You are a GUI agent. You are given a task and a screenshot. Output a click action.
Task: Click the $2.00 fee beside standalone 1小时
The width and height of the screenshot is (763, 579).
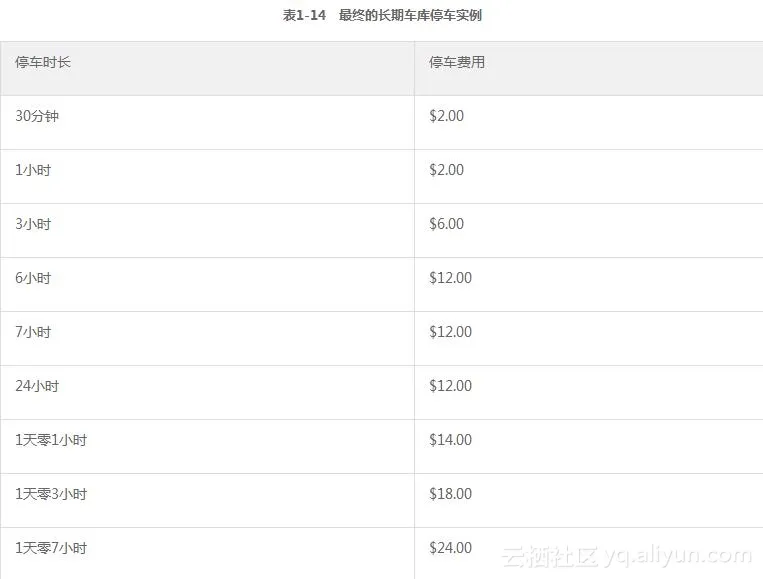[446, 170]
